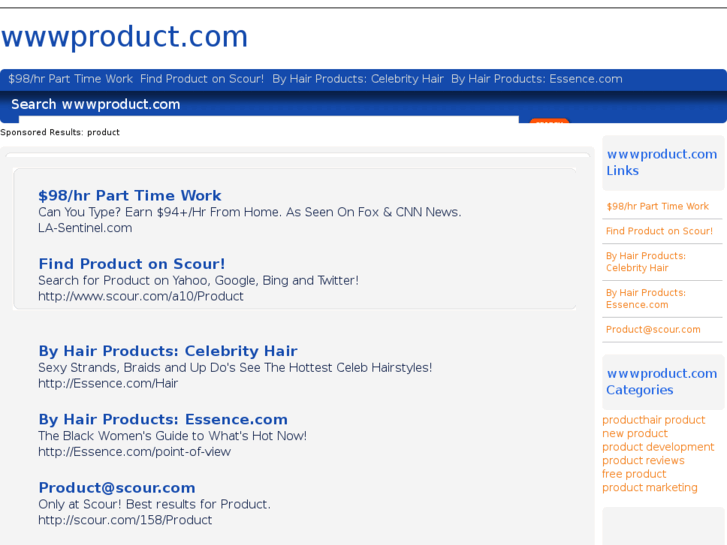
Task: Follow the http://Essence.com/point-of-view URL
Action: [134, 452]
